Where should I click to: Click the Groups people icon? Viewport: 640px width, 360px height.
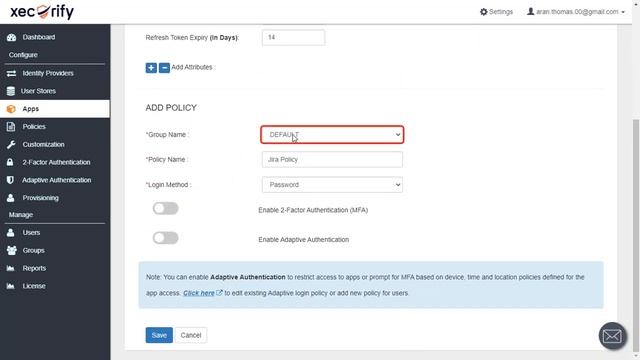coord(11,250)
